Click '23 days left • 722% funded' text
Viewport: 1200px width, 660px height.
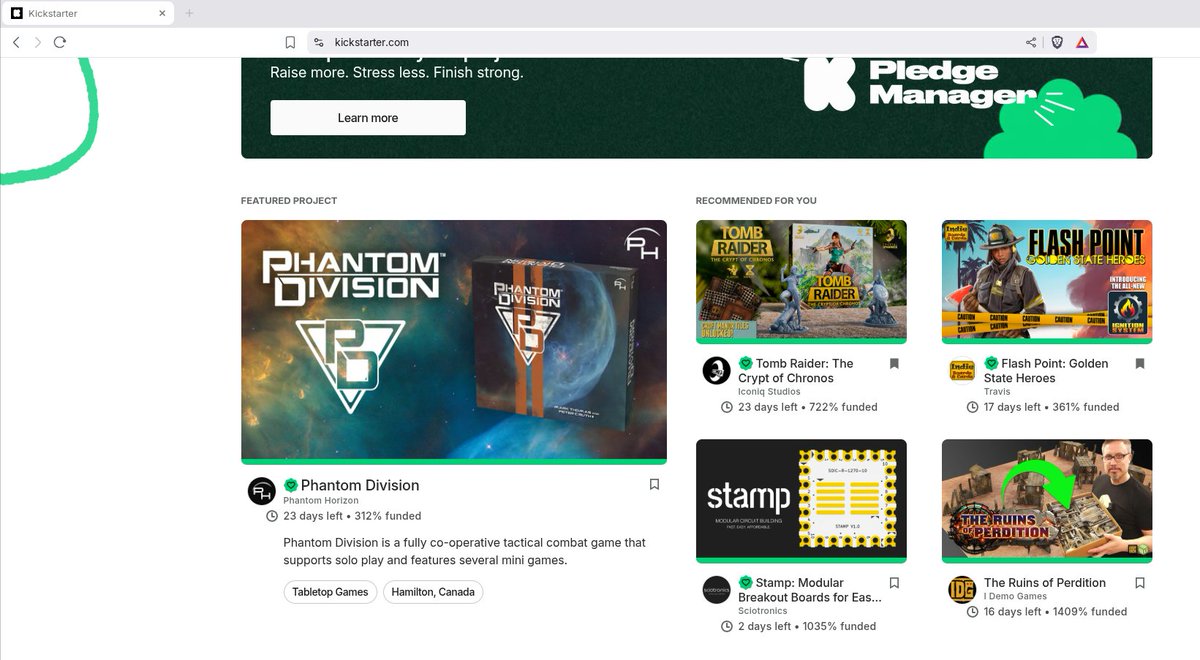(x=808, y=407)
